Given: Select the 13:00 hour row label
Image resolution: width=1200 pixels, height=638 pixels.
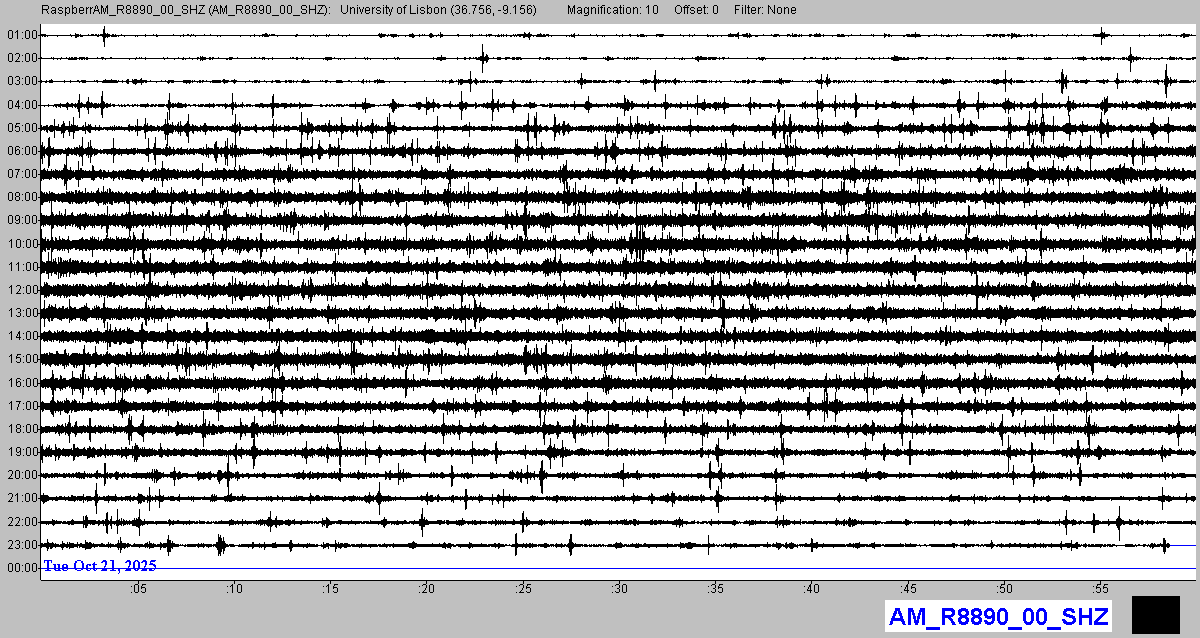Looking at the screenshot, I should pyautogui.click(x=21, y=313).
